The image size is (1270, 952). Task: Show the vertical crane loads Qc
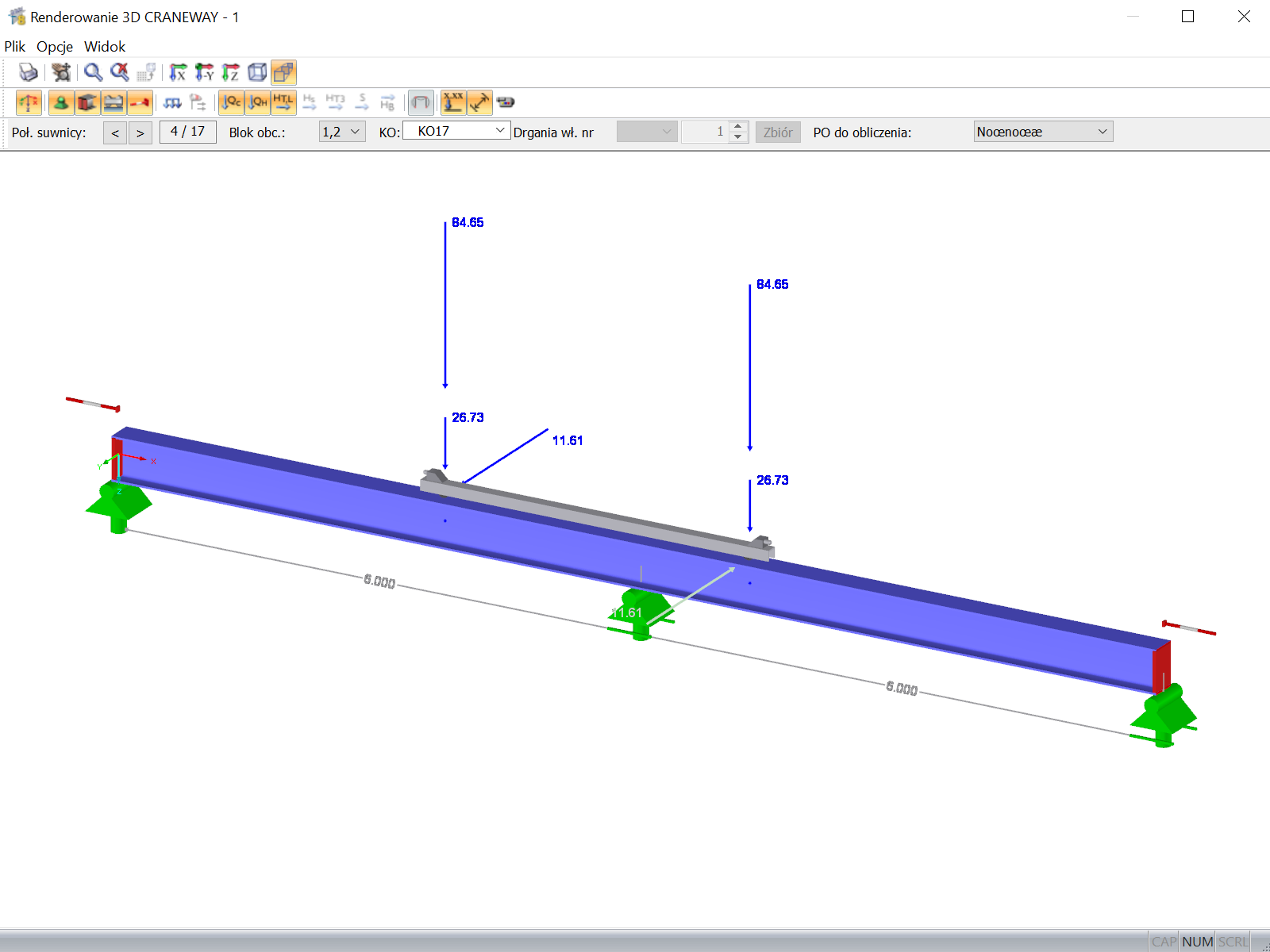pyautogui.click(x=229, y=102)
